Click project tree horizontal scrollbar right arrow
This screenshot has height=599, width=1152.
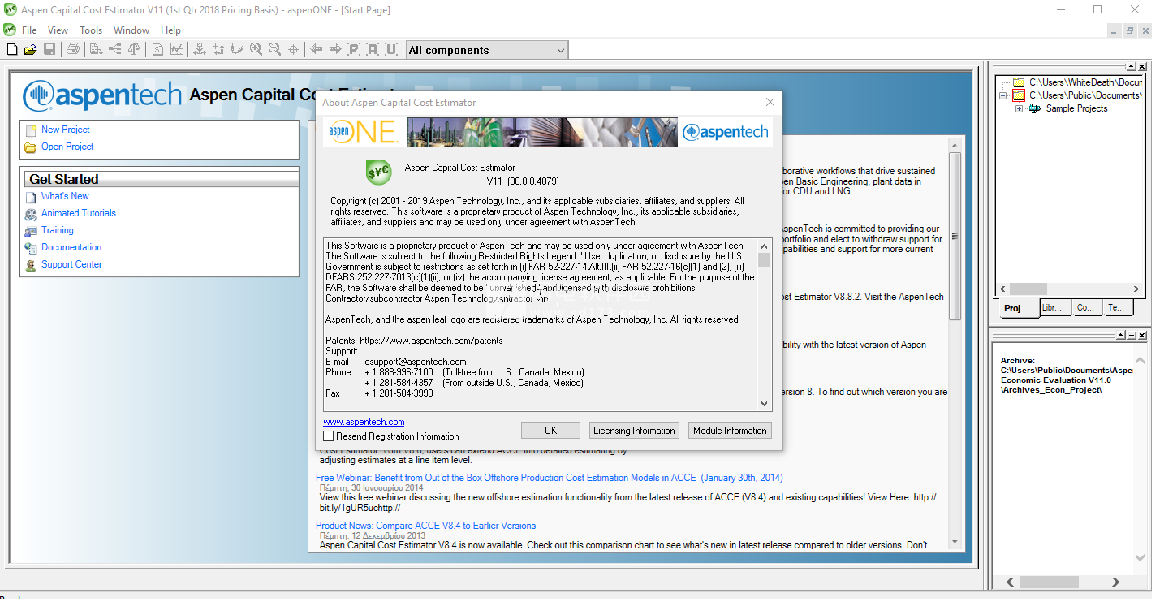click(x=1135, y=289)
